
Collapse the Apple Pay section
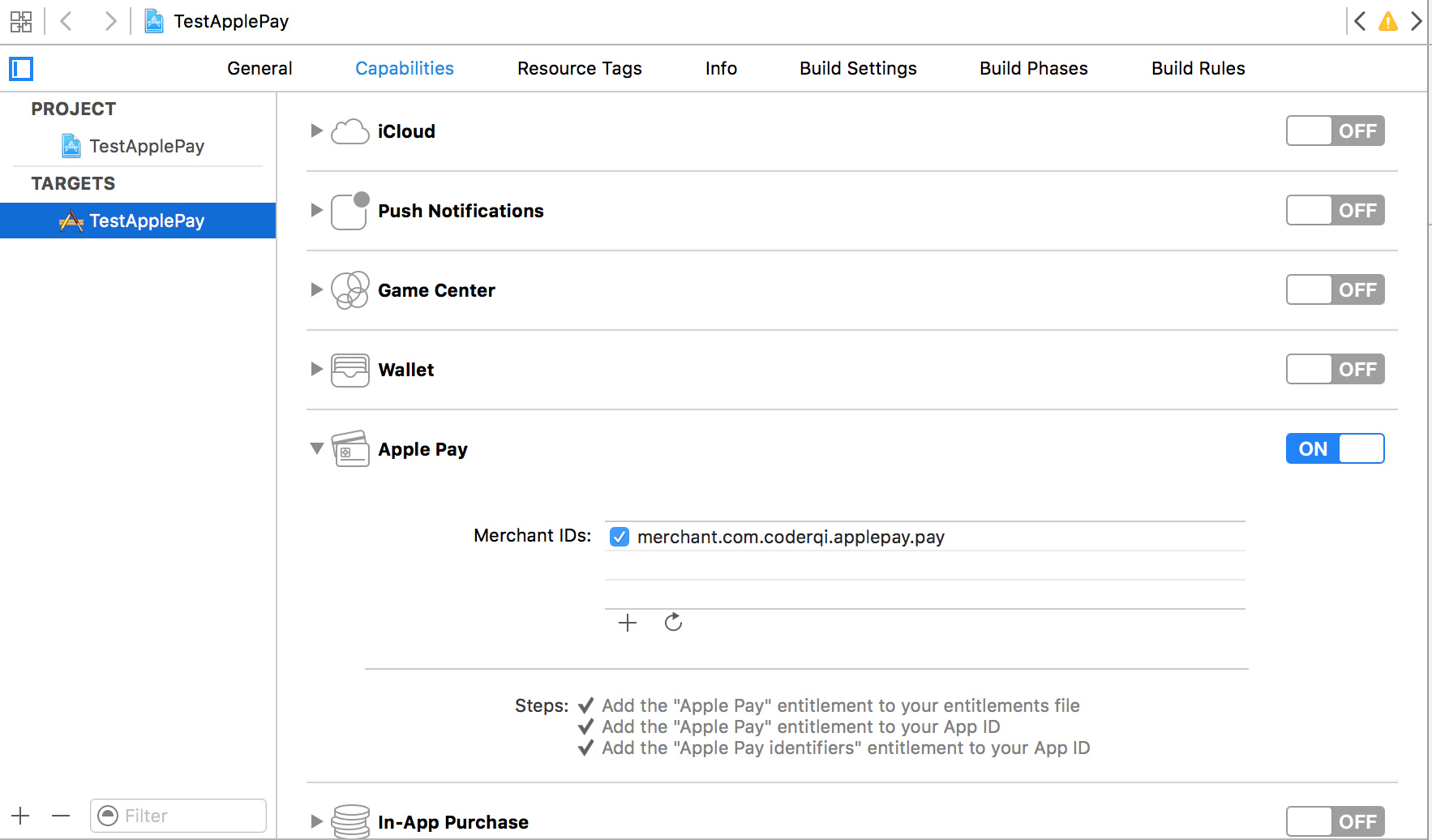point(316,448)
